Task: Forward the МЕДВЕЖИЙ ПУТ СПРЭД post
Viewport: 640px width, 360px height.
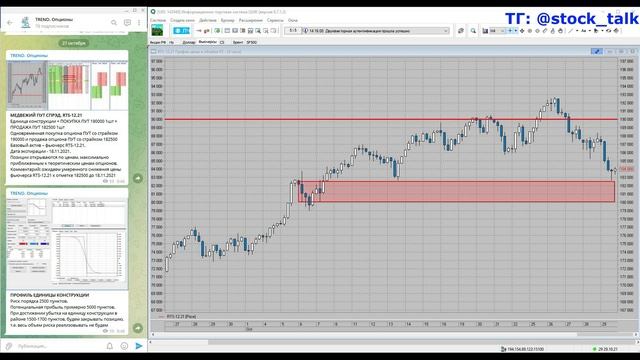Action: click(x=138, y=178)
